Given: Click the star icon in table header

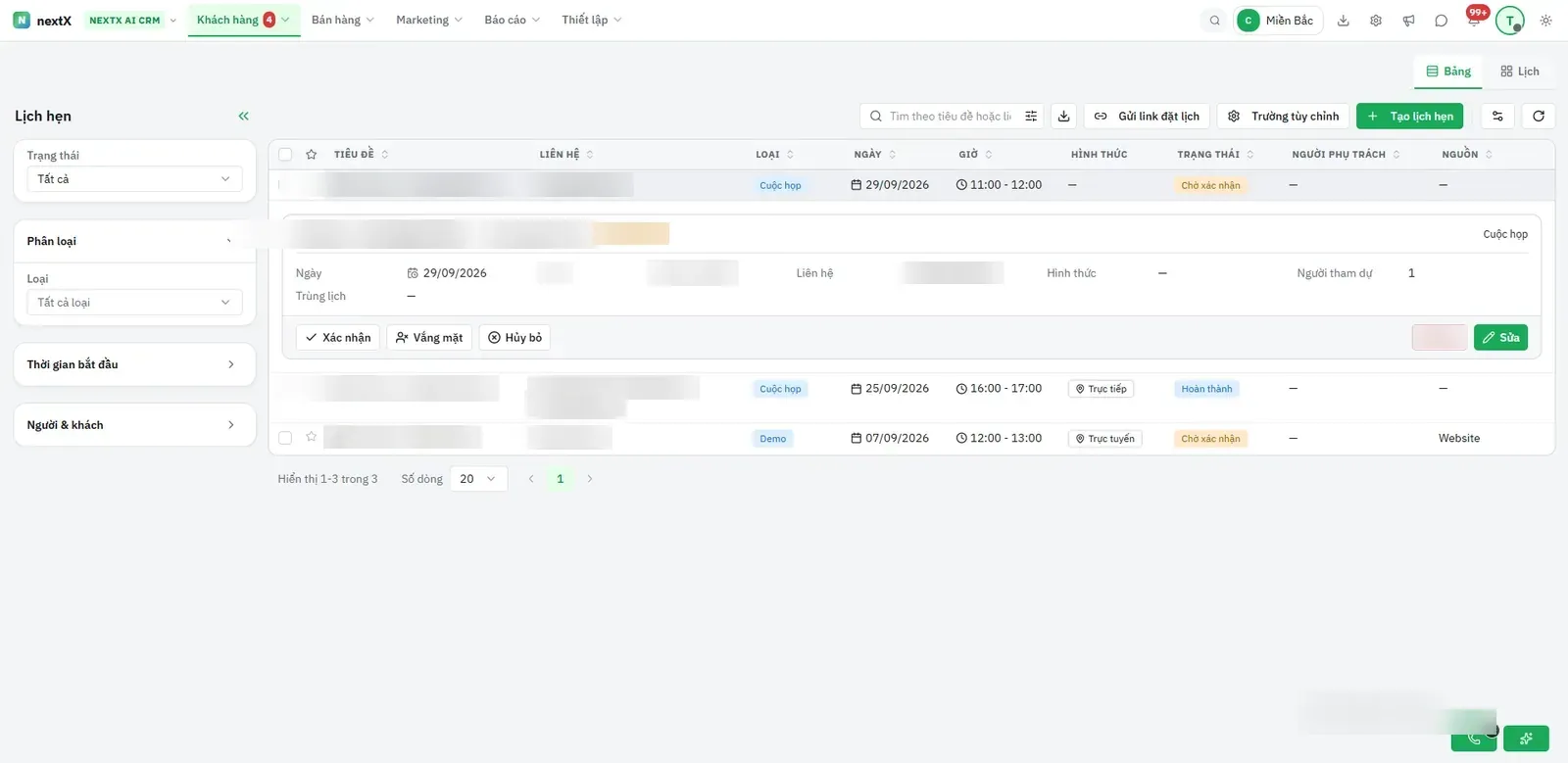Looking at the screenshot, I should [x=311, y=154].
